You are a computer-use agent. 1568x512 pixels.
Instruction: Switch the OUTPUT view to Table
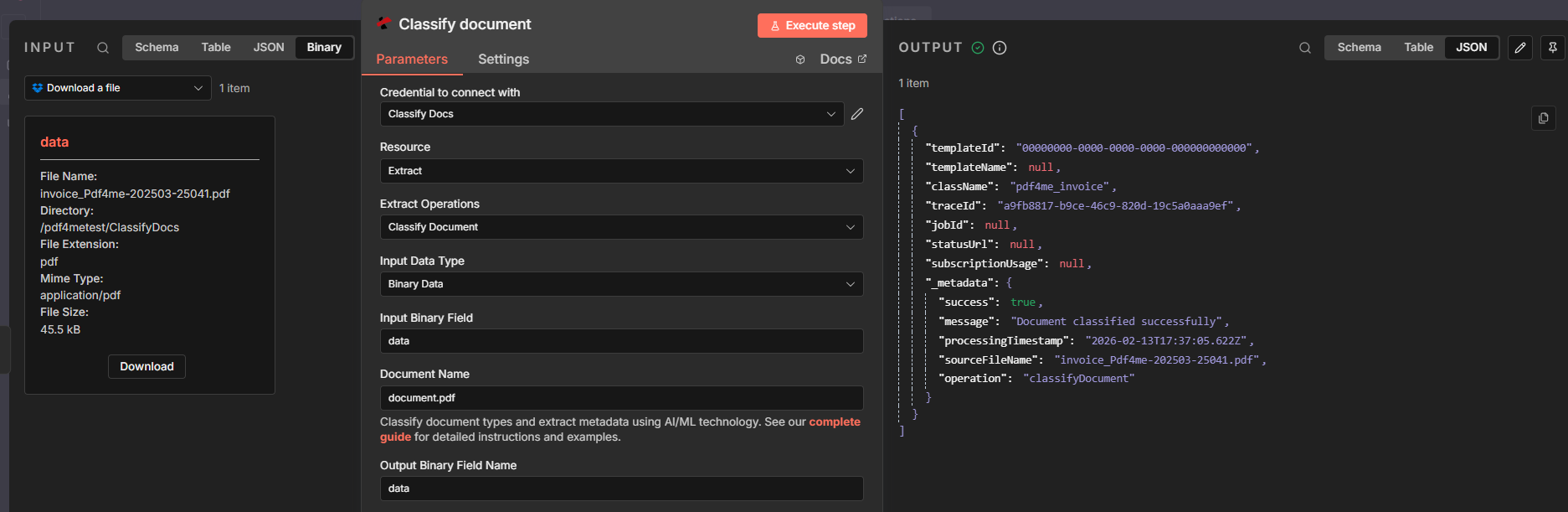1418,48
